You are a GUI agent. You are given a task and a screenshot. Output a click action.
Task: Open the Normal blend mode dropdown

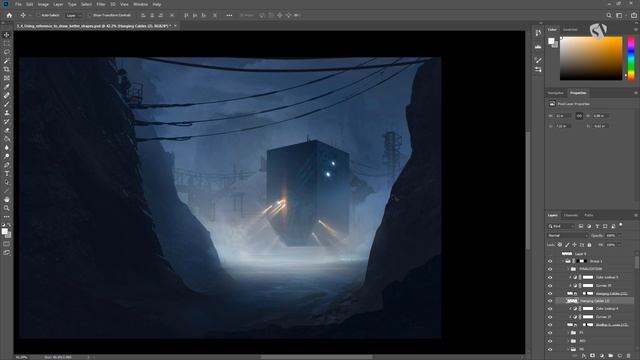pos(567,236)
